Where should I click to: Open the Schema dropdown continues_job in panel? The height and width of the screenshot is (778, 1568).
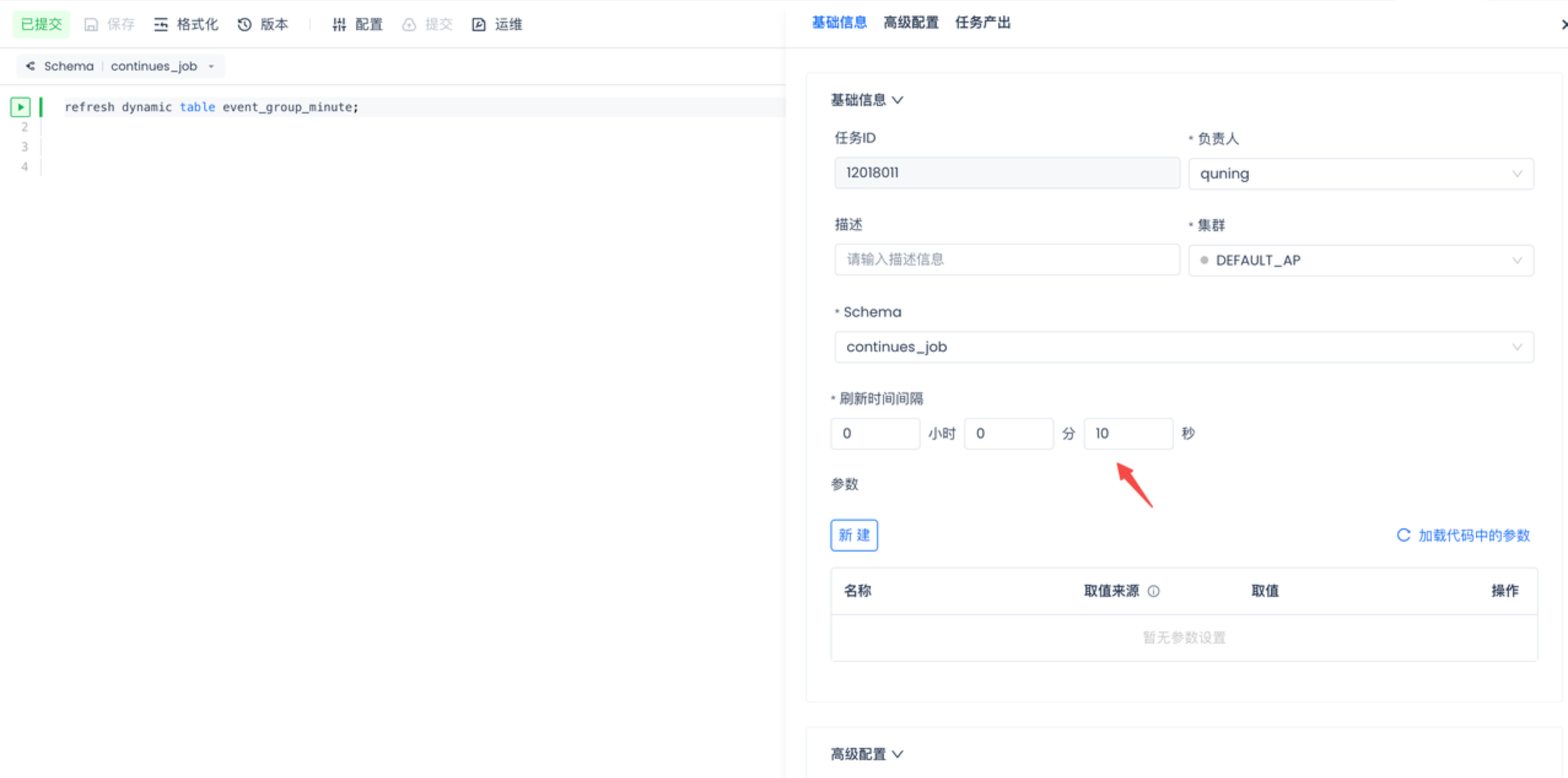click(1183, 347)
